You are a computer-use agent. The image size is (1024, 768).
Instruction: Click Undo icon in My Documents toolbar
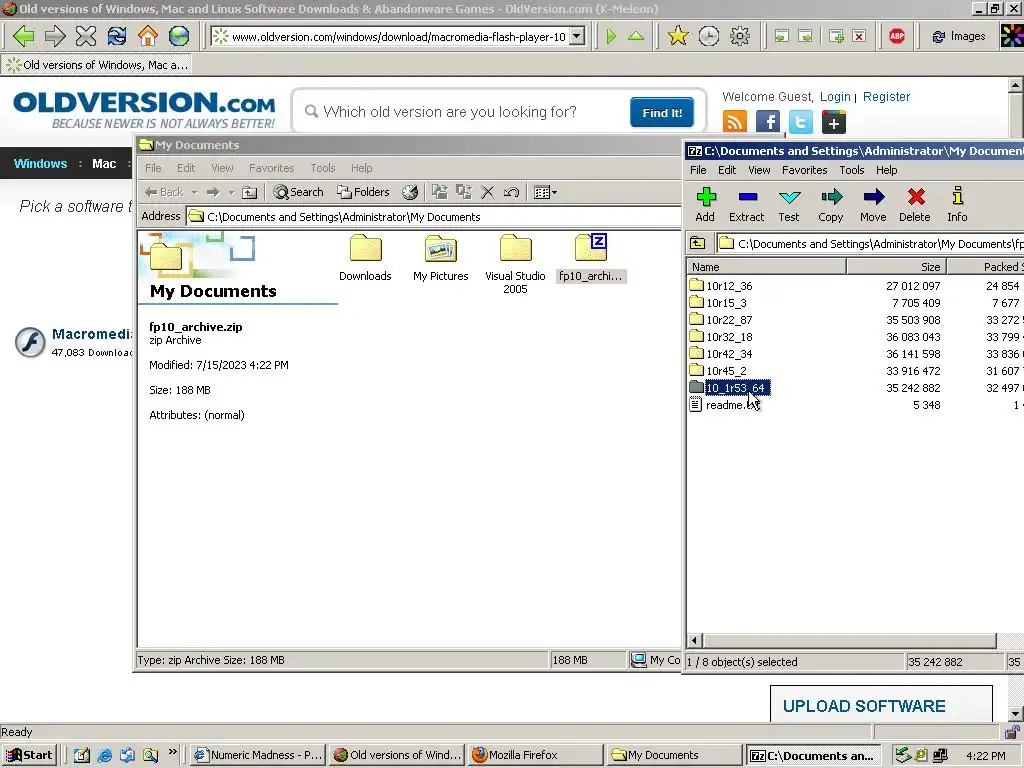click(x=511, y=192)
